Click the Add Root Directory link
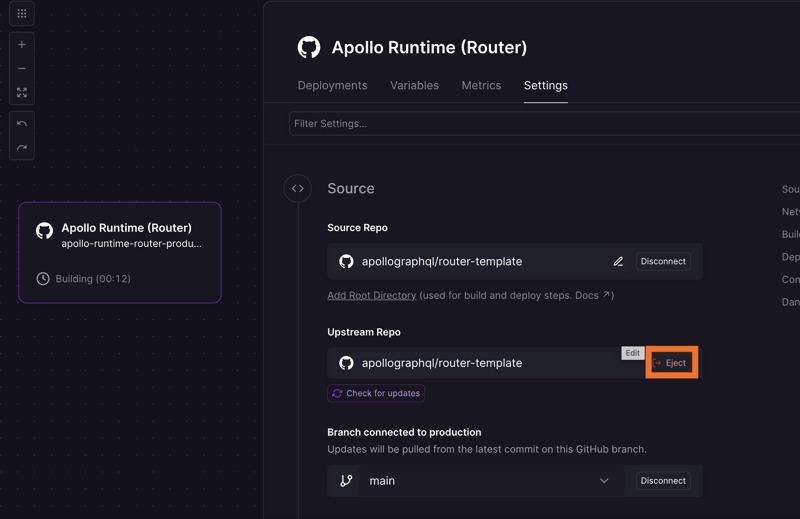800x519 pixels. coord(371,296)
